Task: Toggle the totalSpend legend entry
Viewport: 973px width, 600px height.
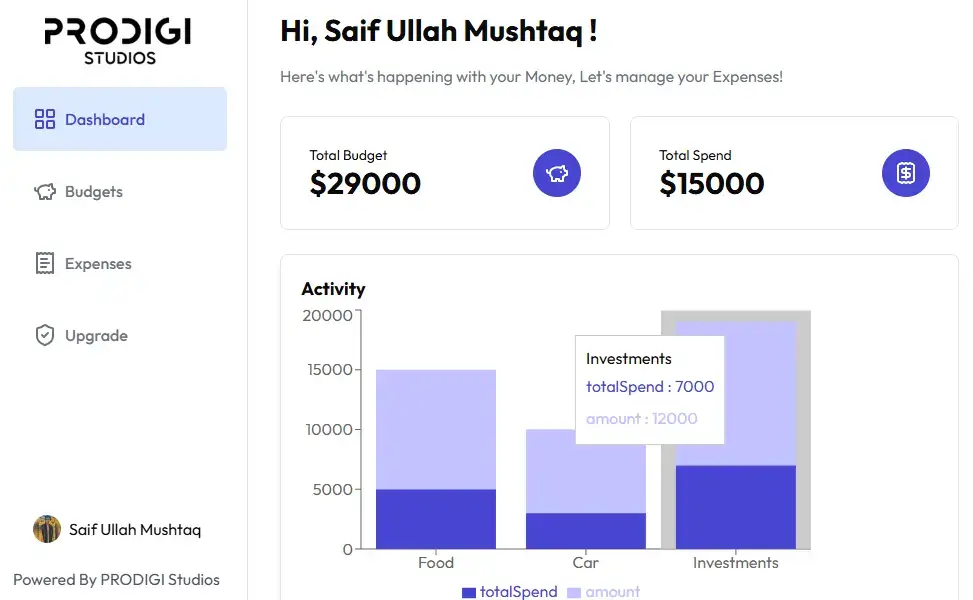Action: click(x=509, y=592)
